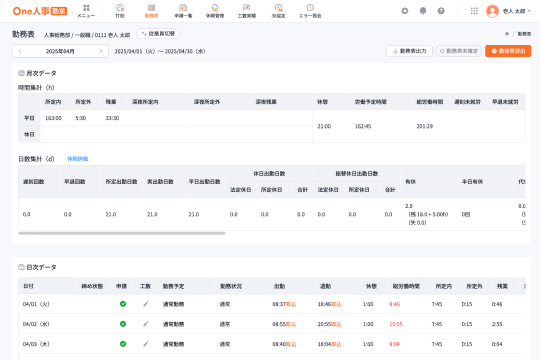
Task: Open the help question-mark icon
Action: [441, 11]
